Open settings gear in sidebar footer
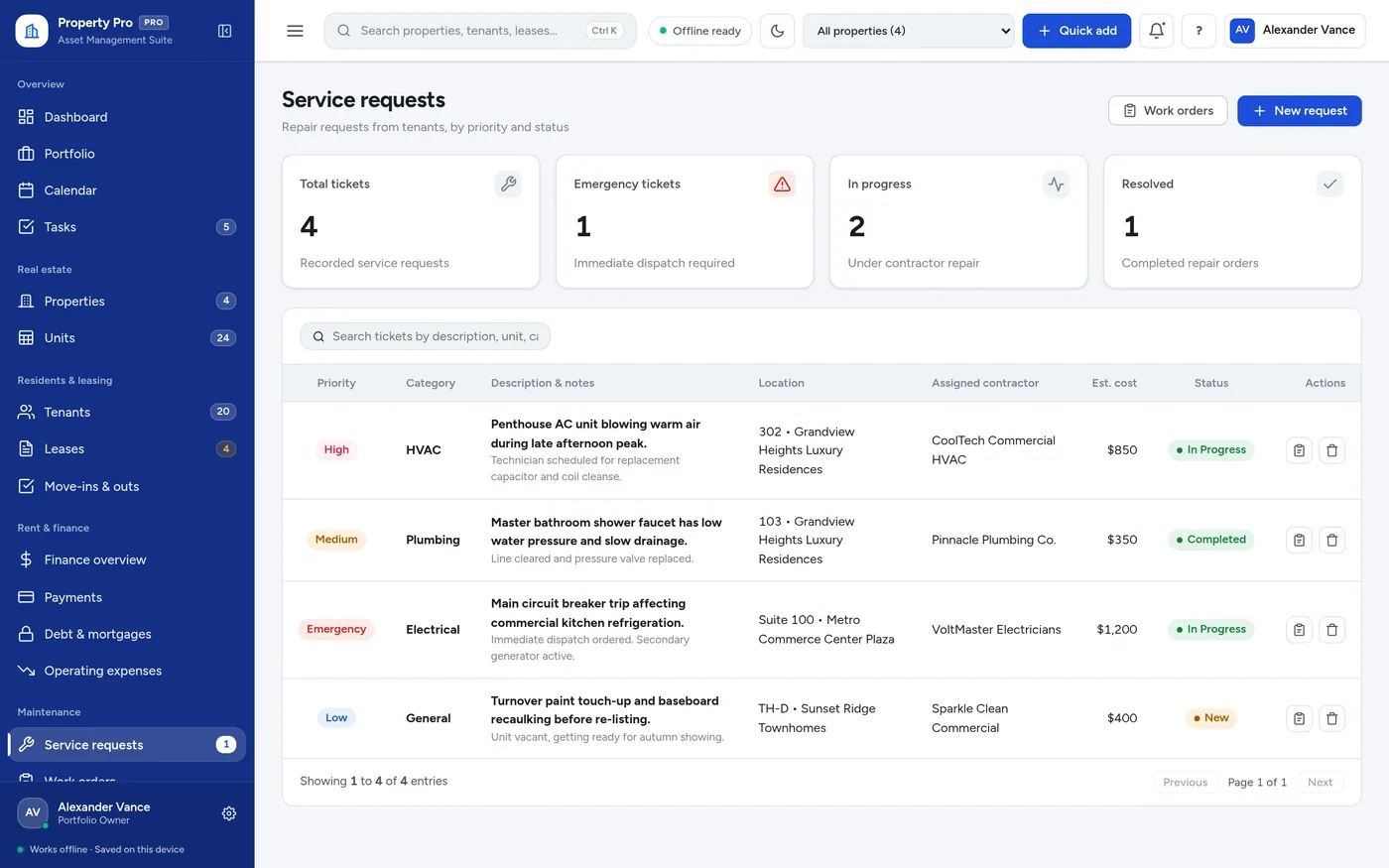Image resolution: width=1389 pixels, height=868 pixels. (229, 813)
